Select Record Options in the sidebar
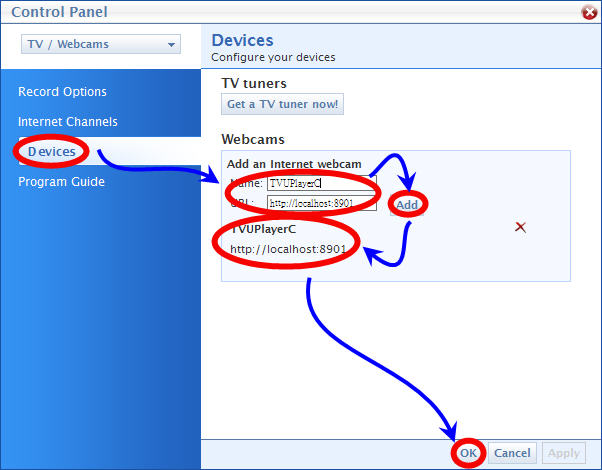Viewport: 602px width, 470px height. [62, 92]
